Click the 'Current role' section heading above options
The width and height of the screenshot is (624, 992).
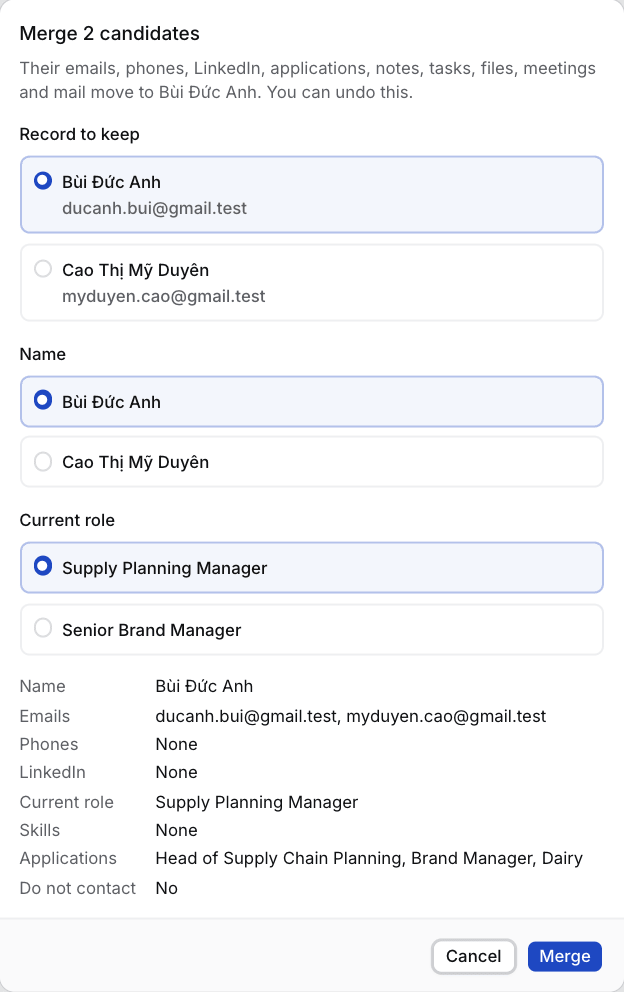[67, 520]
